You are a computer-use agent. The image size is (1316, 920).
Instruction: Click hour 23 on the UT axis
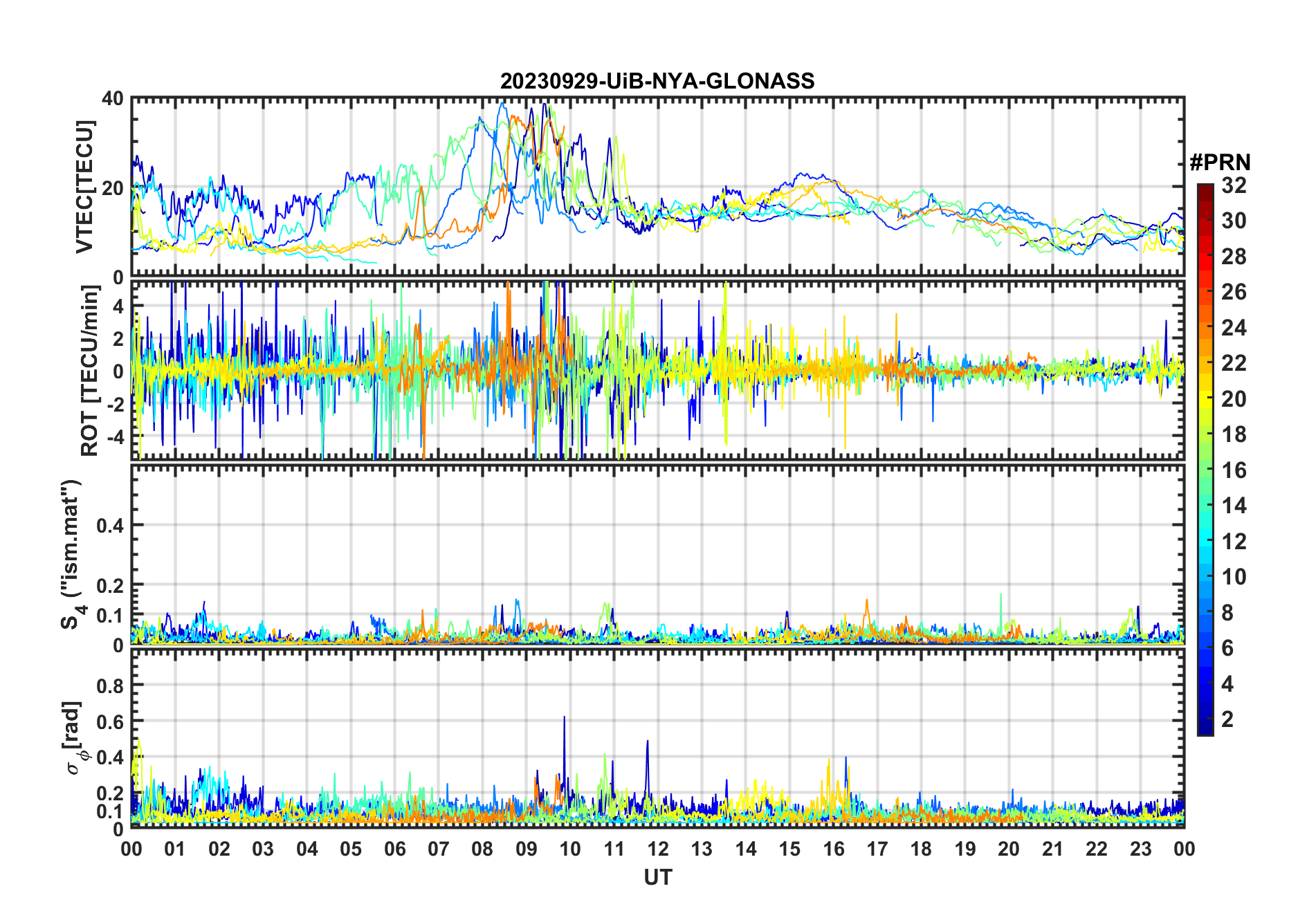(x=1140, y=849)
